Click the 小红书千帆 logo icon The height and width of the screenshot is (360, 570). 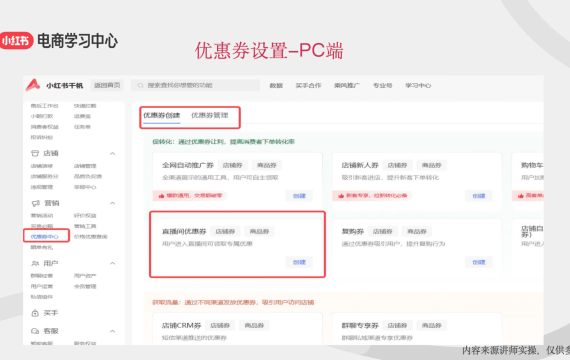[33, 85]
